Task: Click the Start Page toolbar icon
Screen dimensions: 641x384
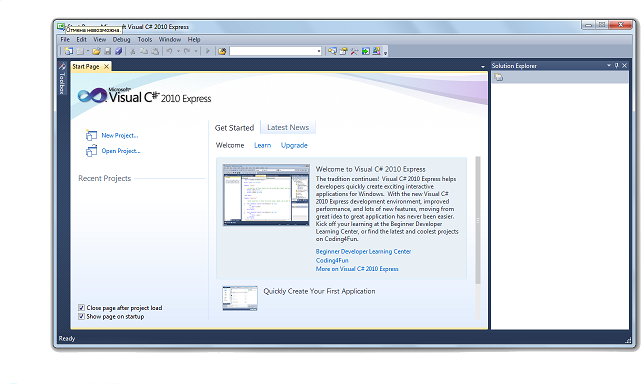Action: pos(365,51)
